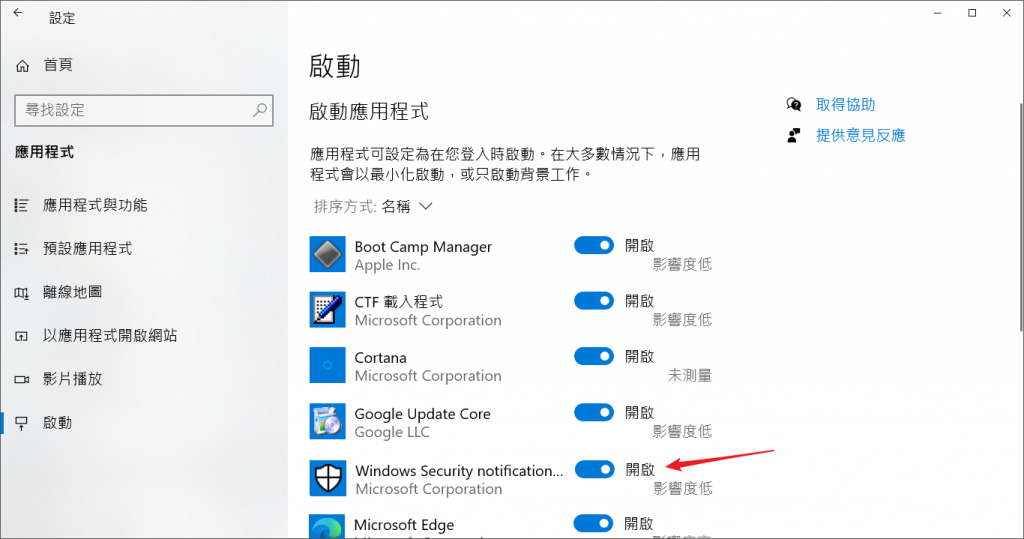Viewport: 1024px width, 539px height.
Task: Click the Apple Inc. publisher text
Action: (387, 265)
